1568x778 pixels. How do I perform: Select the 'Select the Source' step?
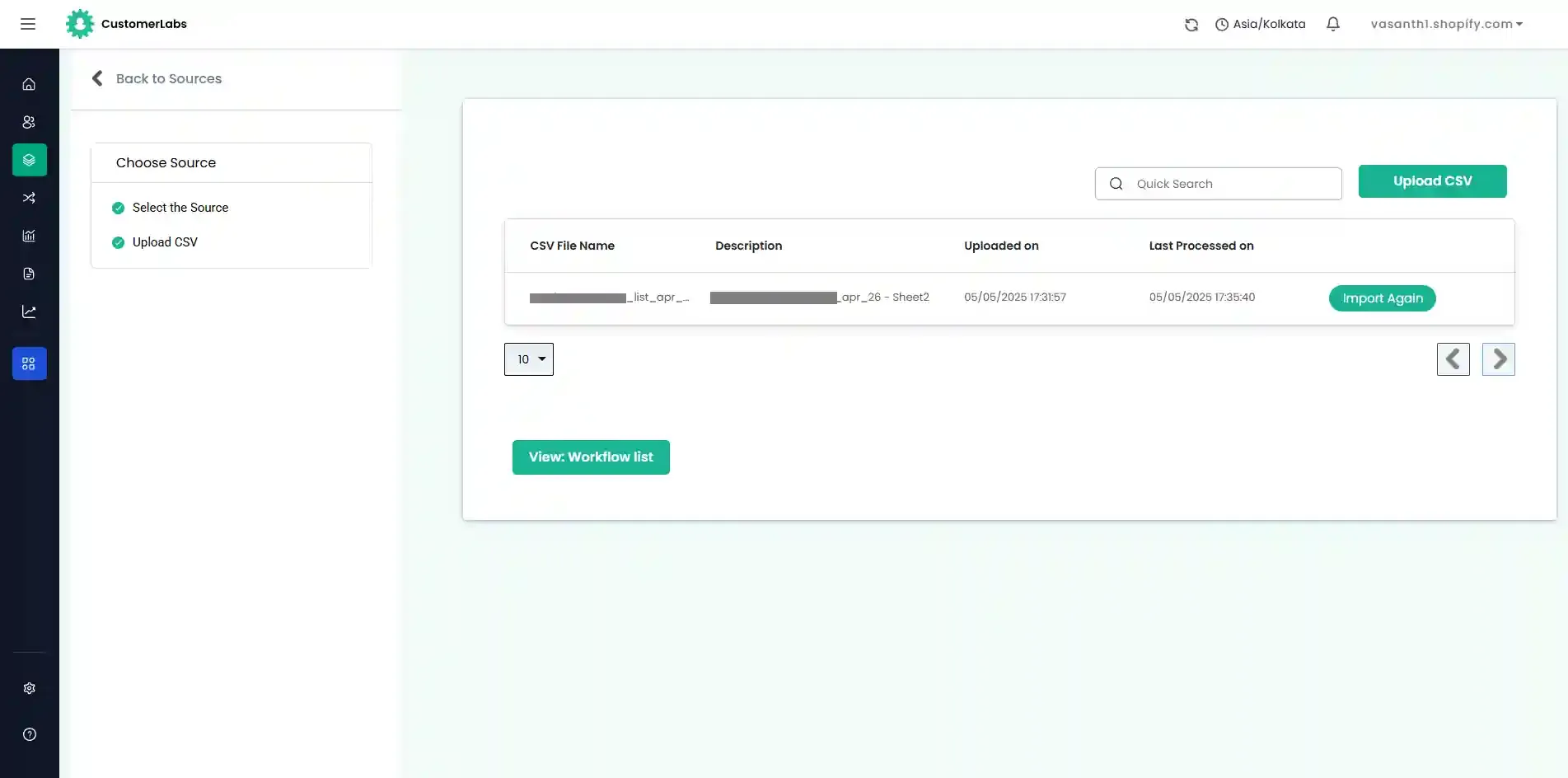click(x=180, y=208)
